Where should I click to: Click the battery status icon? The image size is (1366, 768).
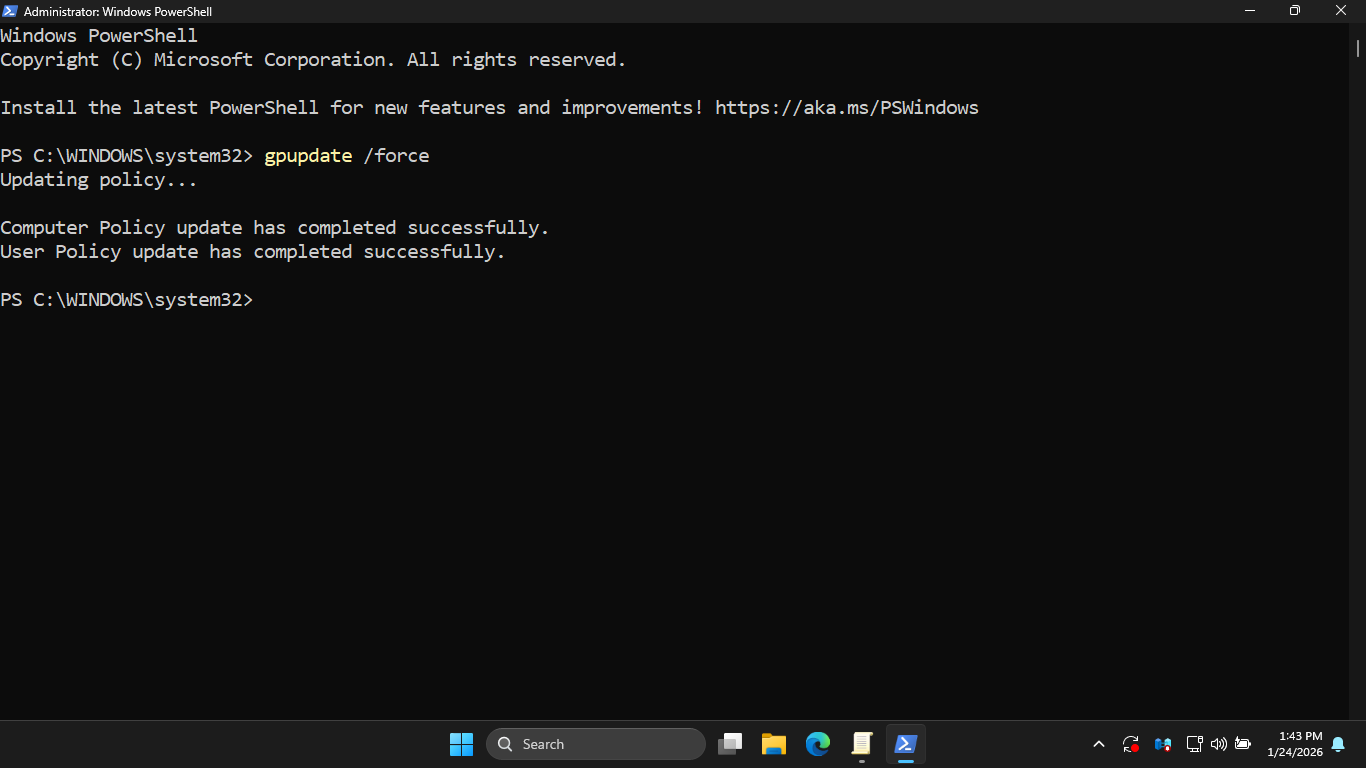1243,744
